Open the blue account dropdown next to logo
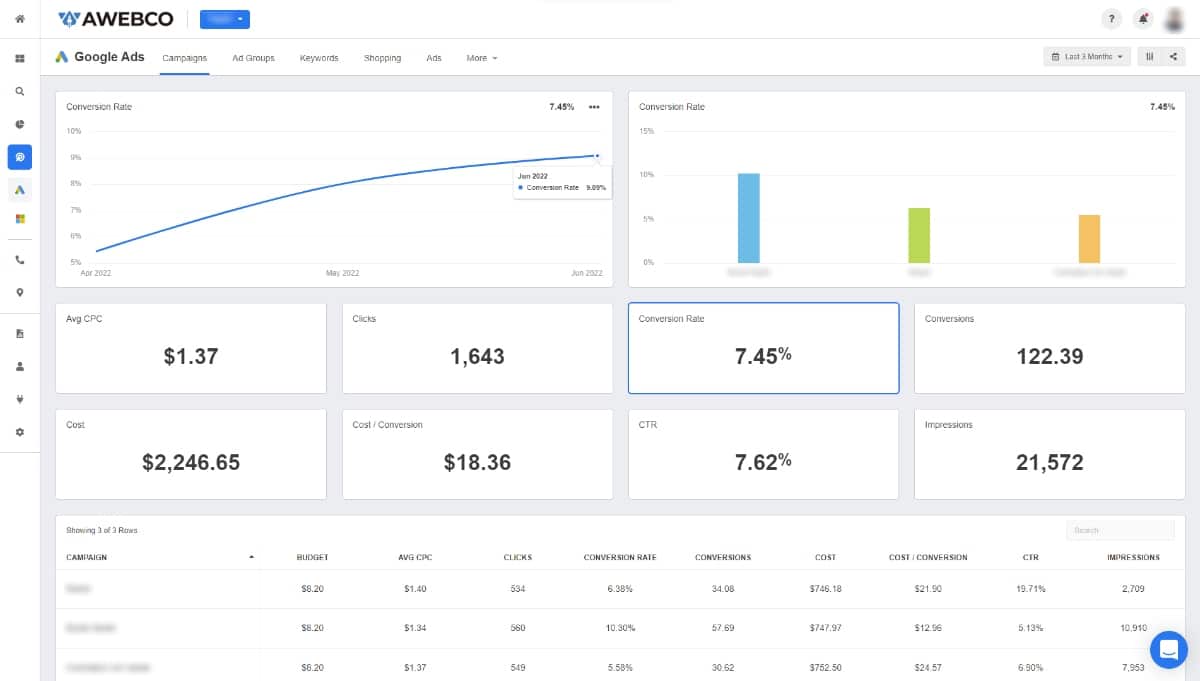This screenshot has height=681, width=1200. (225, 19)
